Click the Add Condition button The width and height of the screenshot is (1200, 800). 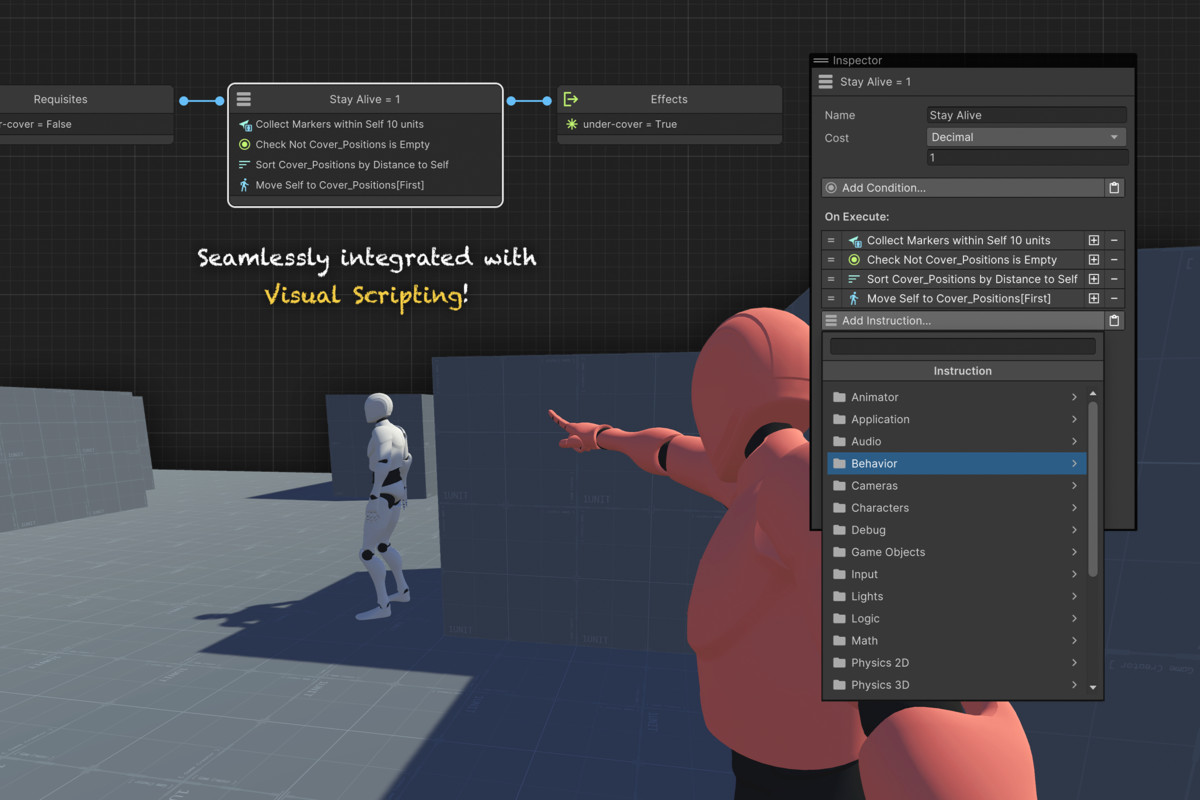click(962, 188)
